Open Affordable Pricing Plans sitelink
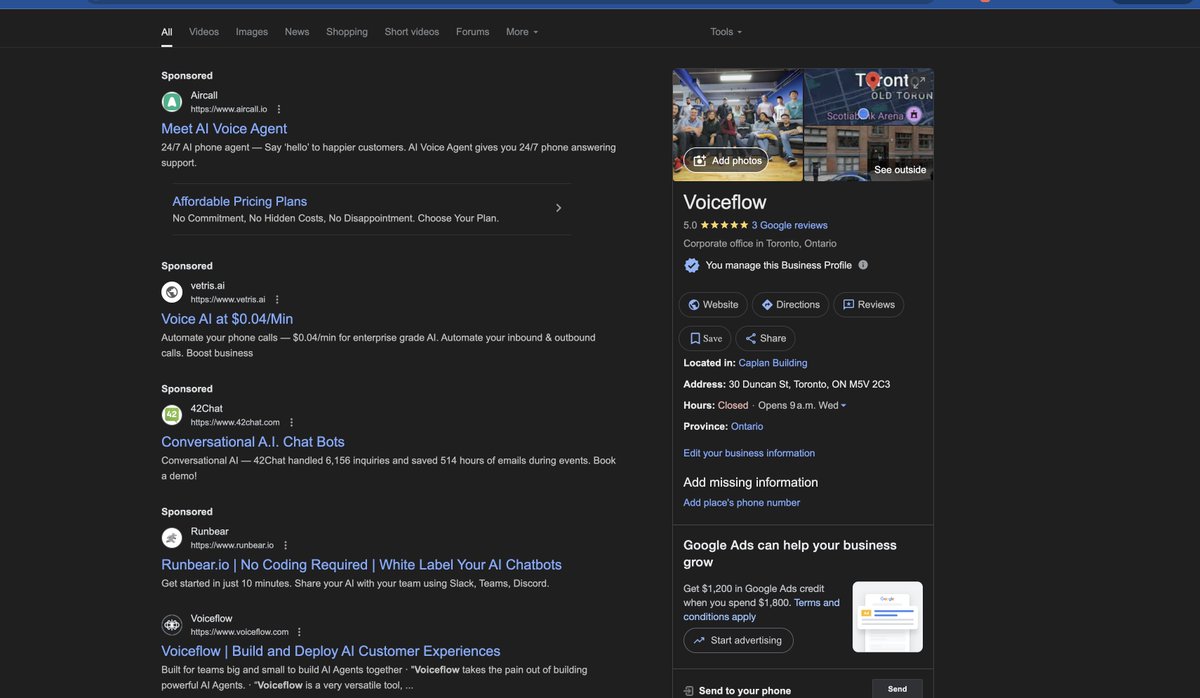The height and width of the screenshot is (698, 1200). (240, 201)
